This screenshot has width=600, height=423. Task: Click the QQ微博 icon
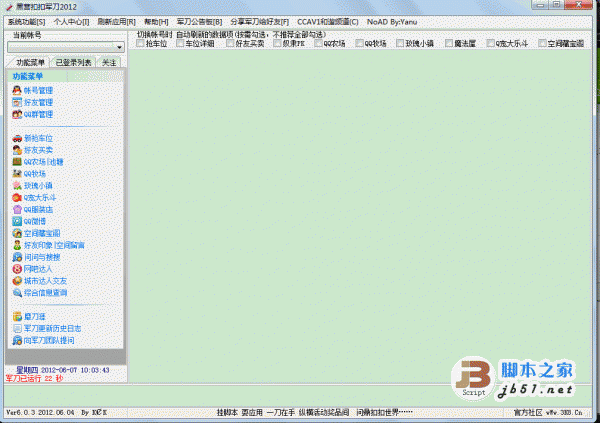click(17, 221)
